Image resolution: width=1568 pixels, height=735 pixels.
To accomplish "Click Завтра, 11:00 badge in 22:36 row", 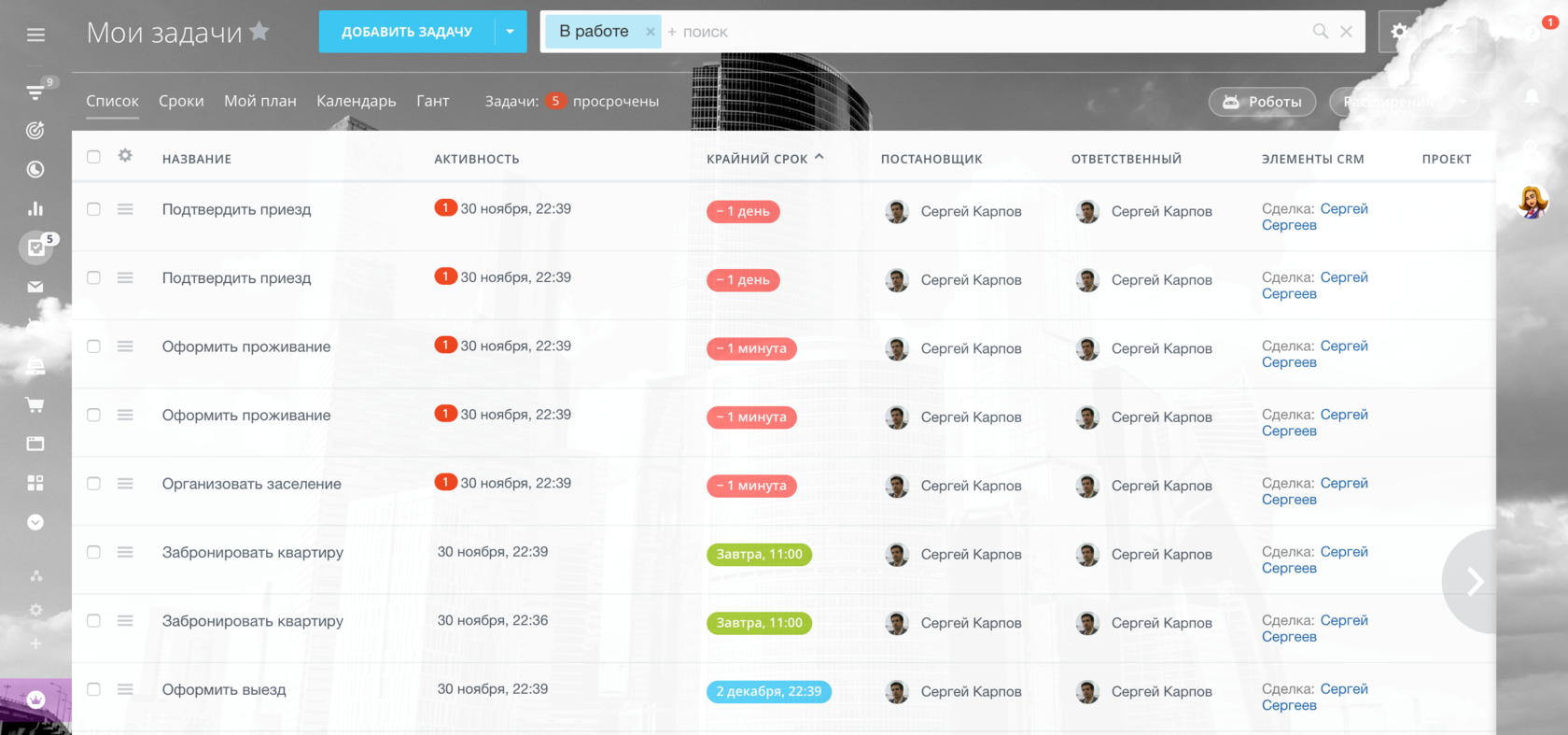I will [759, 623].
